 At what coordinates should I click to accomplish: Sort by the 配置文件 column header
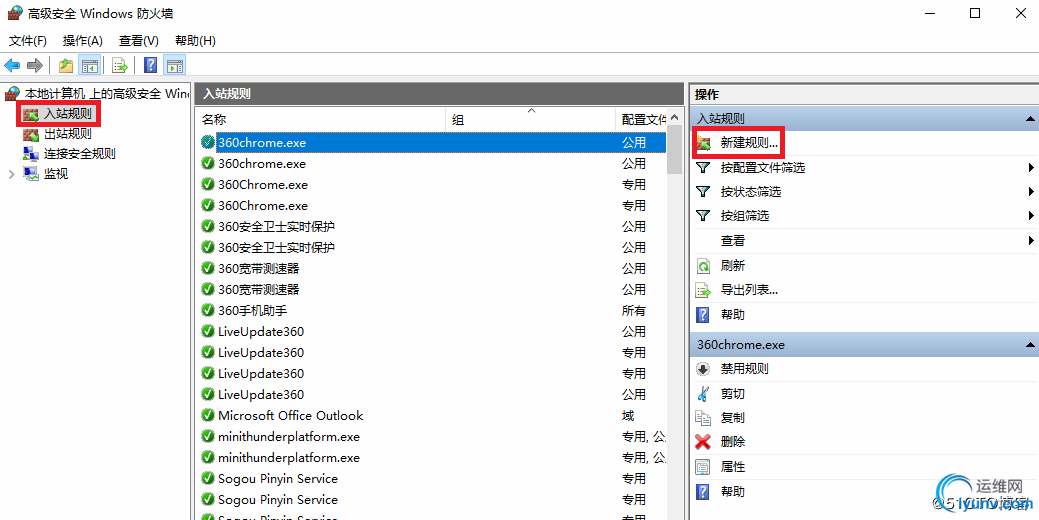pyautogui.click(x=643, y=119)
